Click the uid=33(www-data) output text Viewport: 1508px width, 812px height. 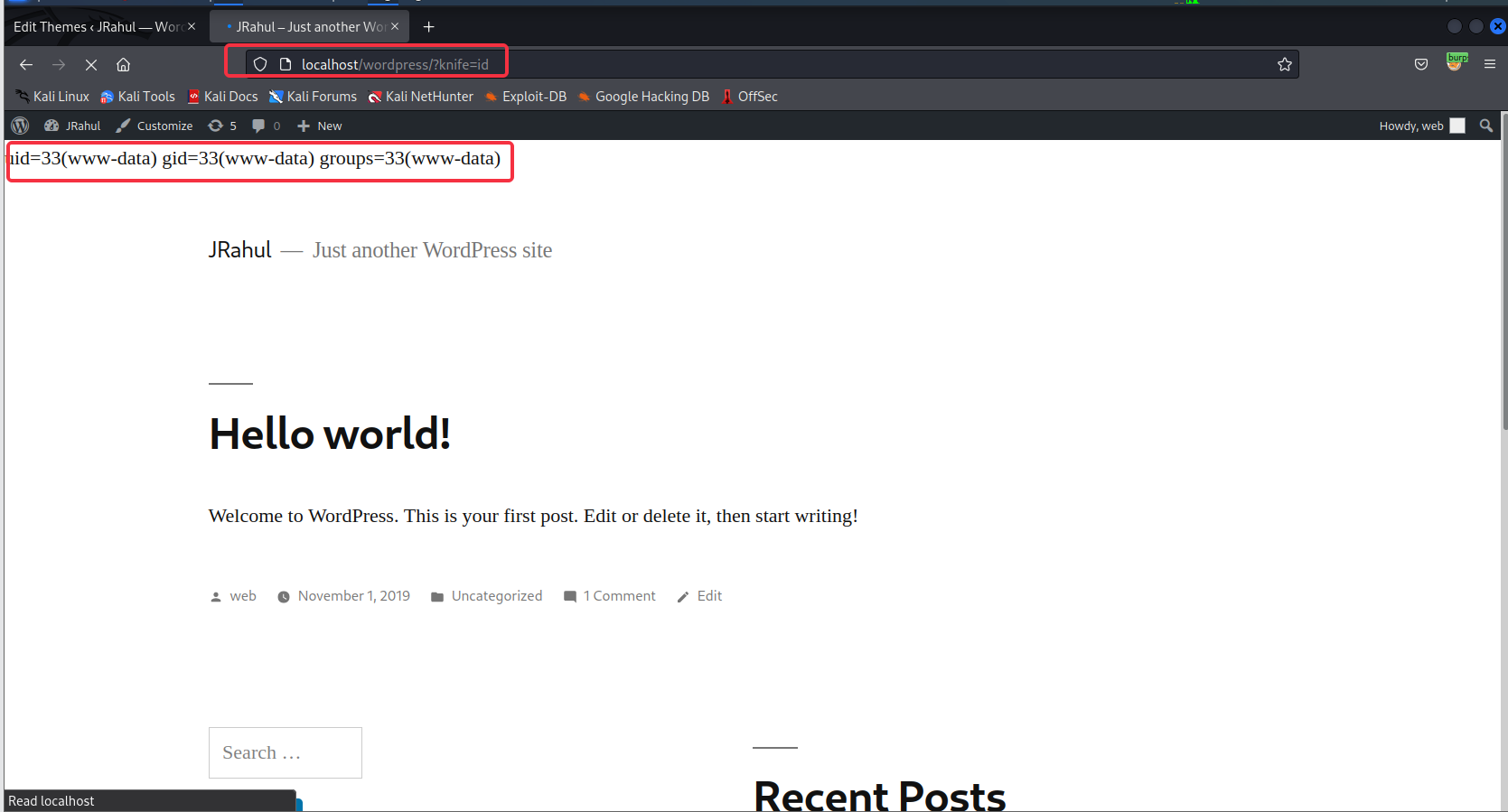255,159
